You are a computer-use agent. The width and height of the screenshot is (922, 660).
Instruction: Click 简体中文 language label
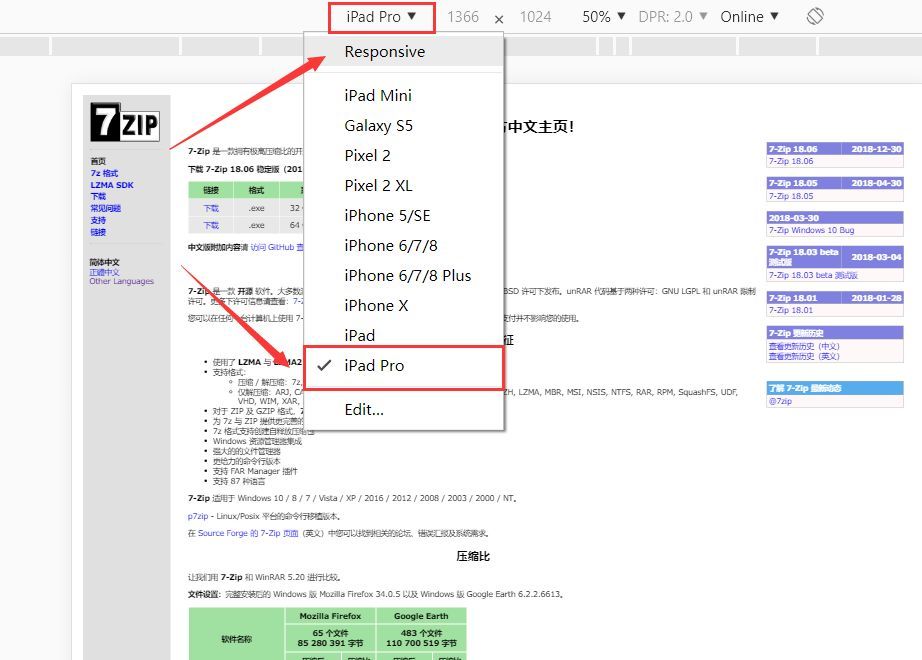click(x=104, y=262)
